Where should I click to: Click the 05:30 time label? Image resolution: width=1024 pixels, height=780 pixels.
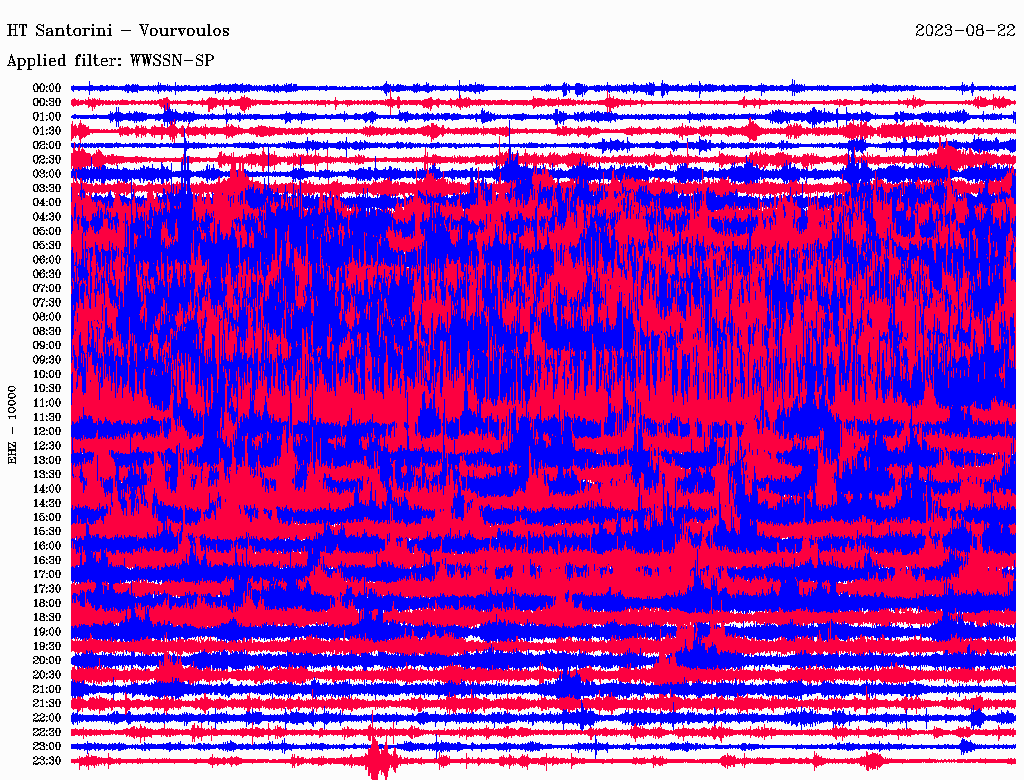47,245
